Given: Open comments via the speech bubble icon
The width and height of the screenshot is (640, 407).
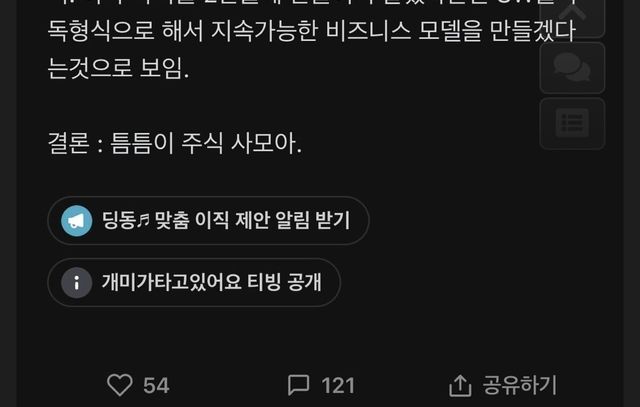Looking at the screenshot, I should pos(298,385).
